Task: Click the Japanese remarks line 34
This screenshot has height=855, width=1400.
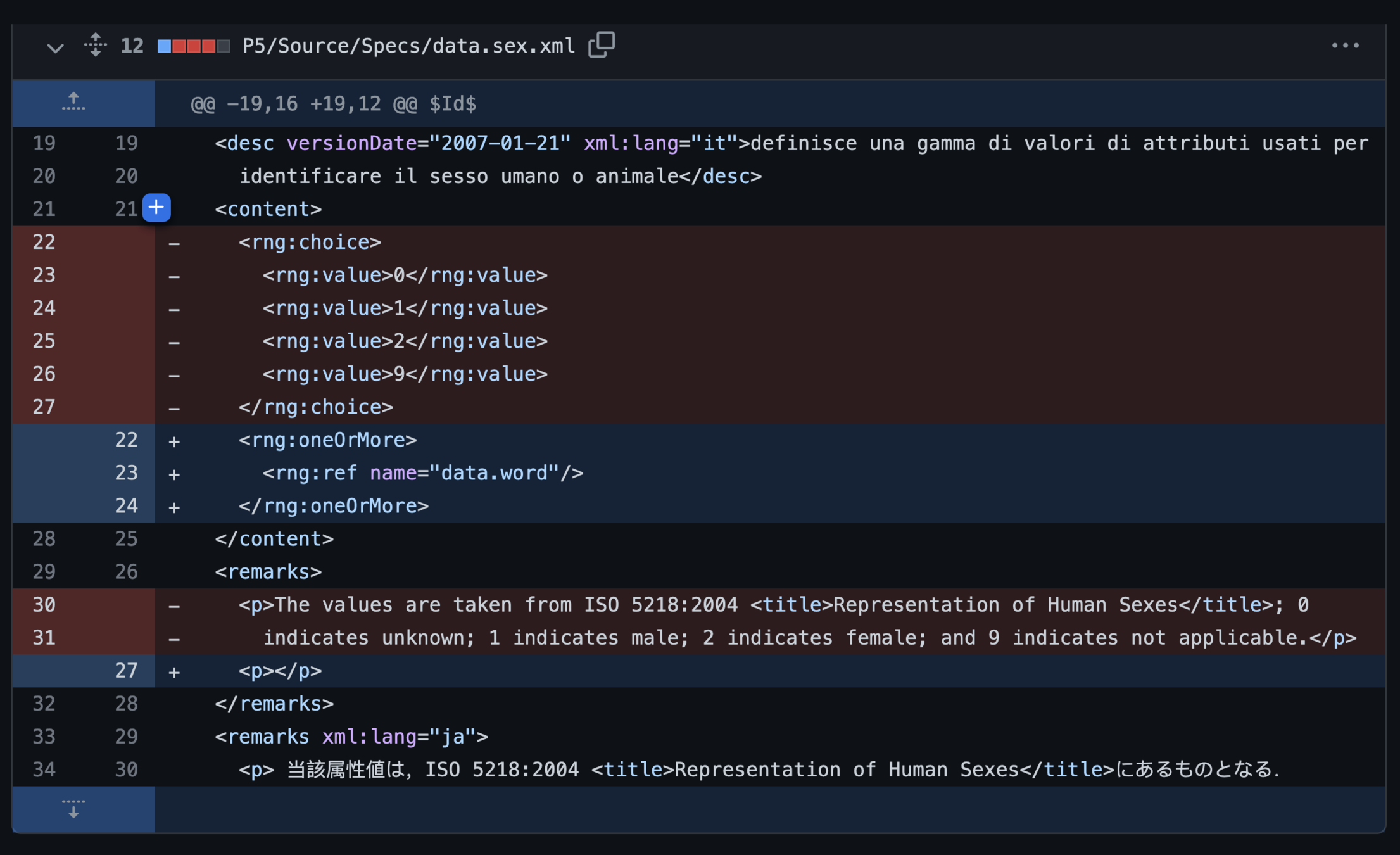Action: coord(759,769)
